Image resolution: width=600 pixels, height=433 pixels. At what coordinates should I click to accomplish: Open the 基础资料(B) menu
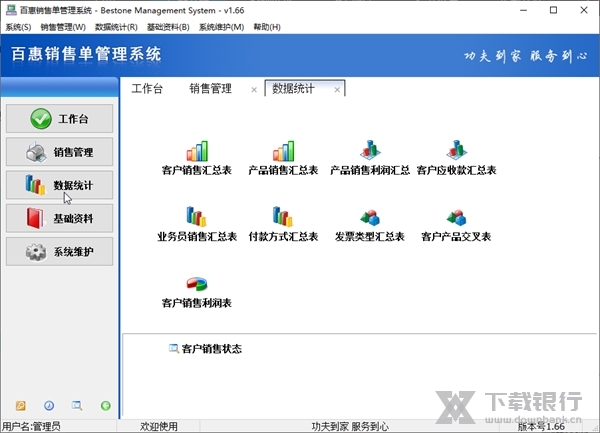coord(168,27)
